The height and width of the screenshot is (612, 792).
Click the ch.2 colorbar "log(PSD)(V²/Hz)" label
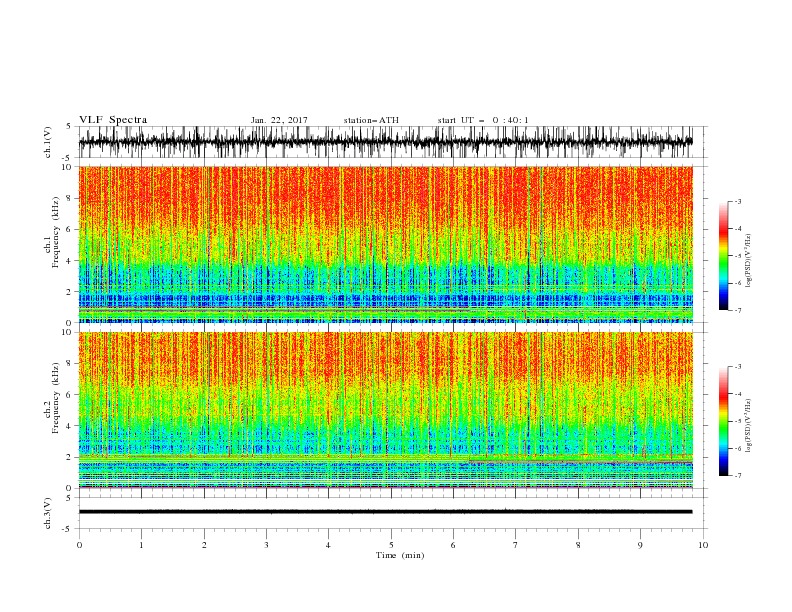click(x=749, y=426)
